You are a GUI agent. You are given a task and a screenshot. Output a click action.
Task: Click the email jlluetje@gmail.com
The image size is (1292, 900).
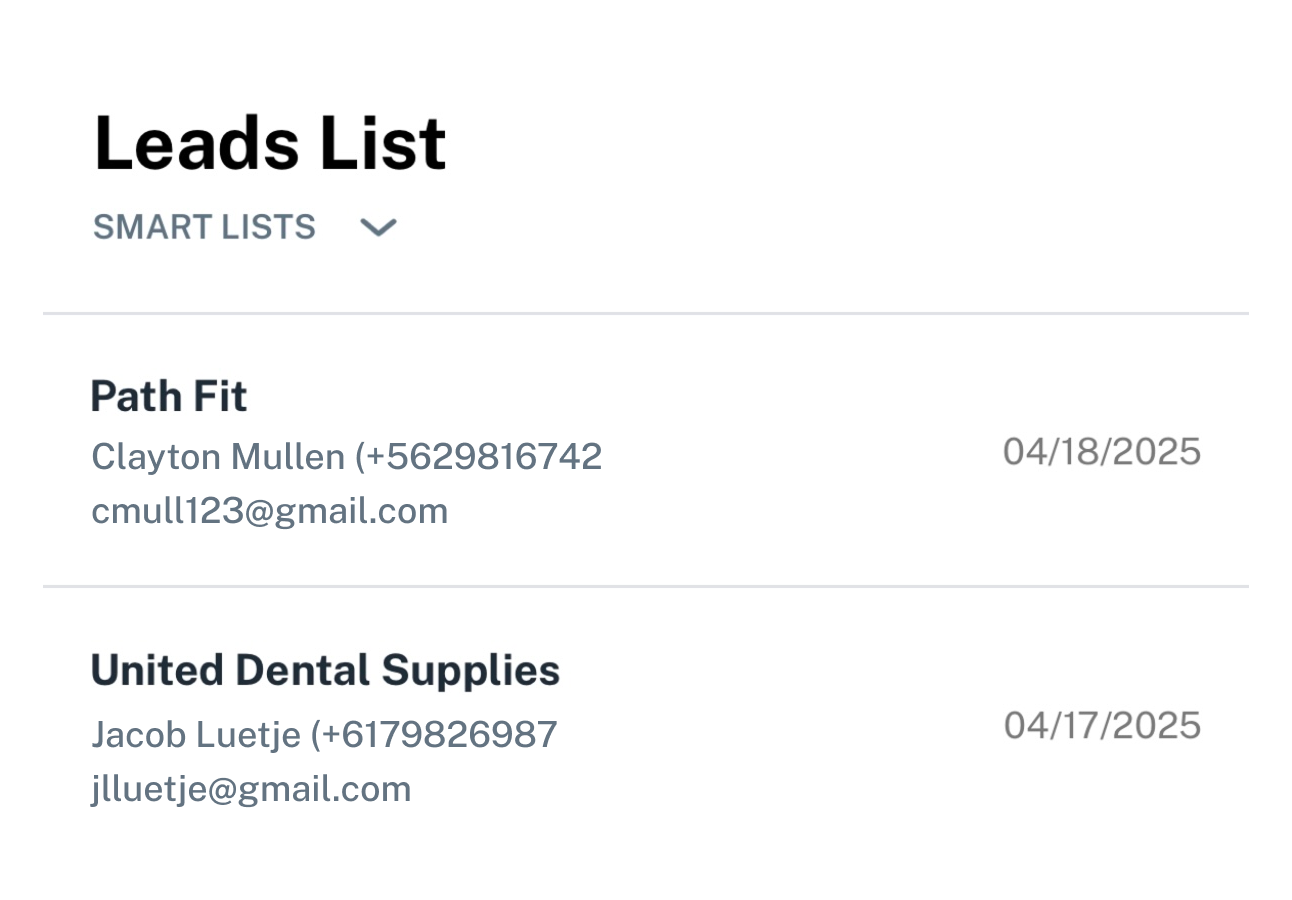coord(250,789)
